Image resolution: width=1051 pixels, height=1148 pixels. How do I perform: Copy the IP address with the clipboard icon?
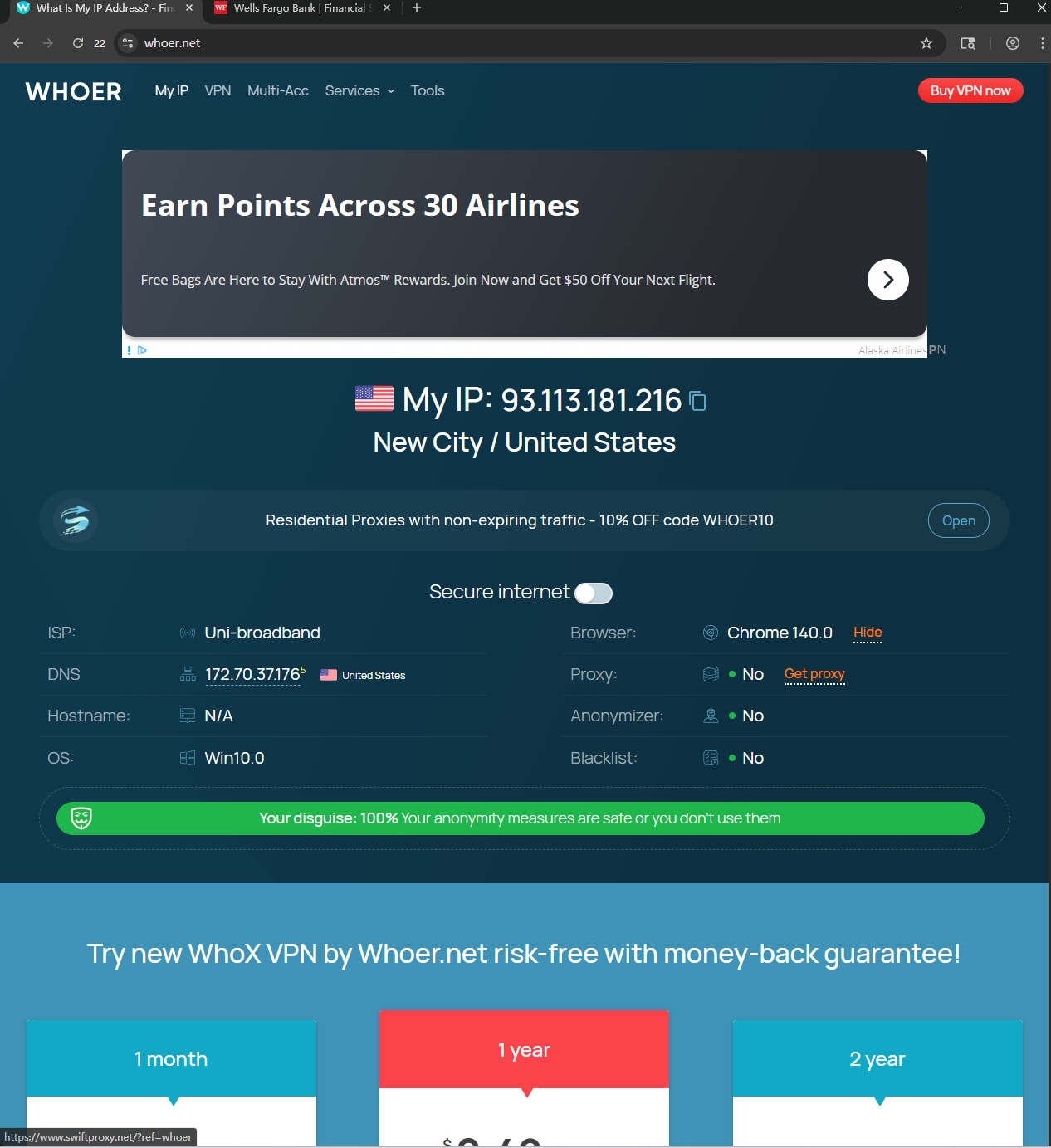pyautogui.click(x=698, y=402)
